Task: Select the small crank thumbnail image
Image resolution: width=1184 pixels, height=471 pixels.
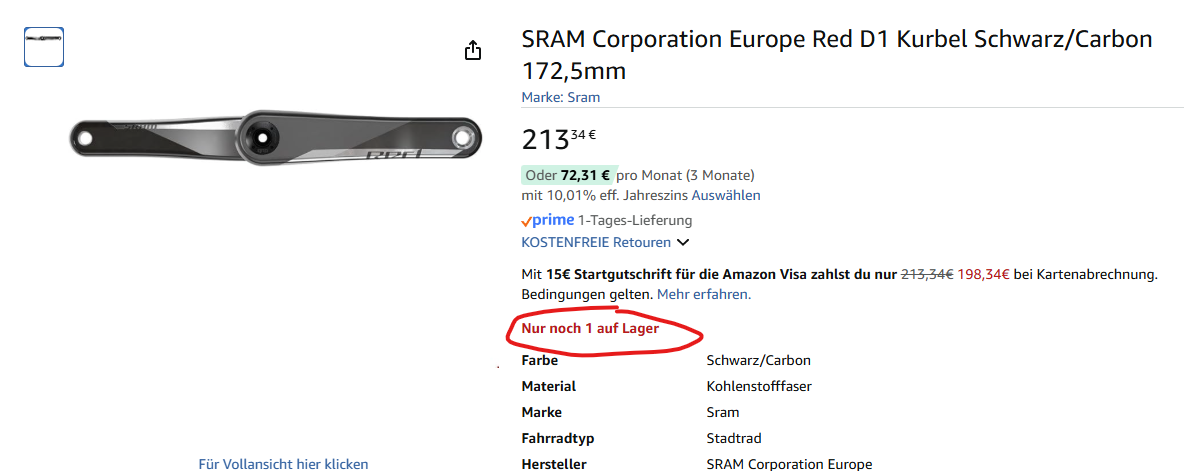Action: tap(44, 47)
